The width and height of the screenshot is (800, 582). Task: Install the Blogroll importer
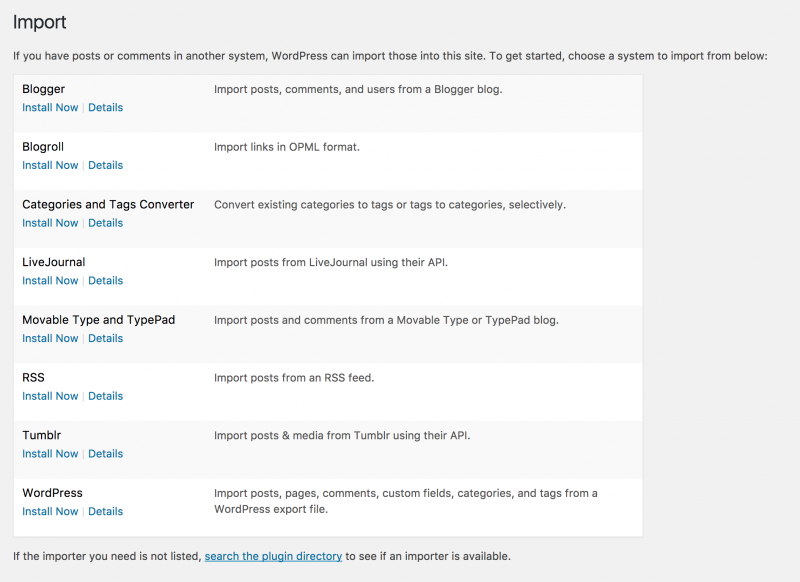[x=50, y=165]
